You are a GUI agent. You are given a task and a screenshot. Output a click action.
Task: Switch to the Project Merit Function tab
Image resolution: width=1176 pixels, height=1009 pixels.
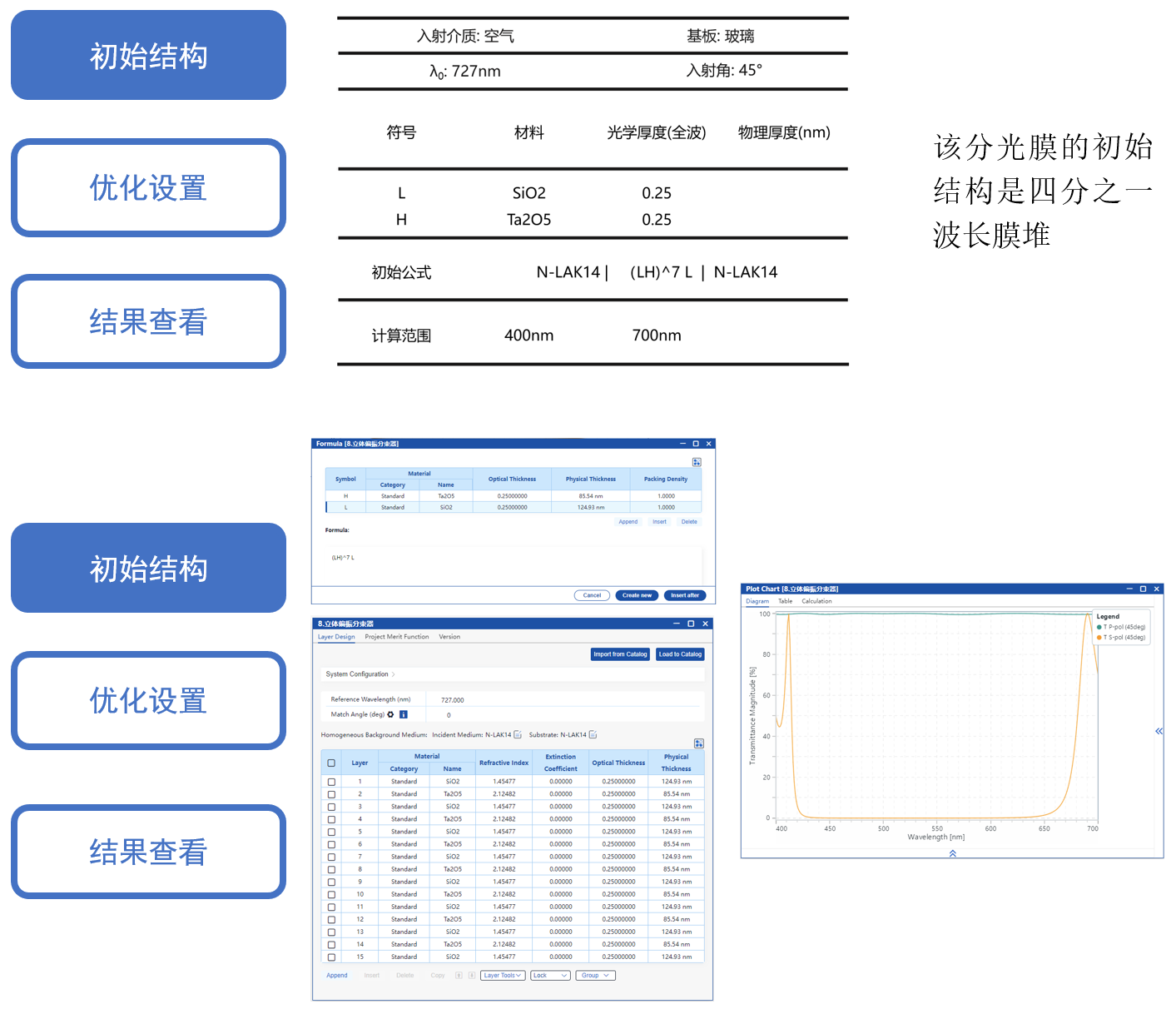point(396,637)
